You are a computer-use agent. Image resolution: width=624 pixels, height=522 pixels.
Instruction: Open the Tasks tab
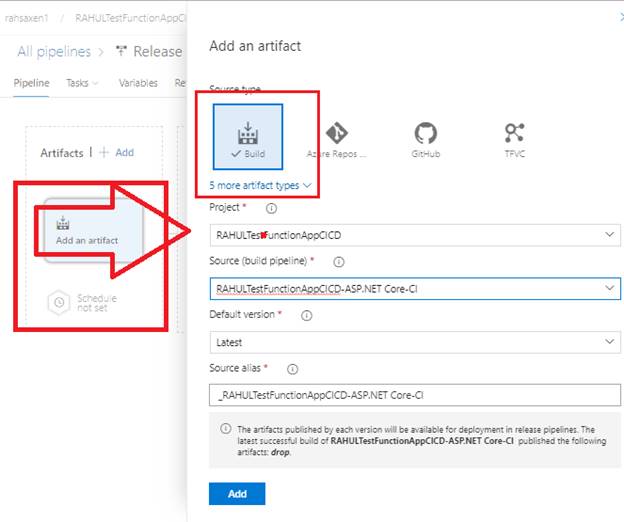coord(77,83)
